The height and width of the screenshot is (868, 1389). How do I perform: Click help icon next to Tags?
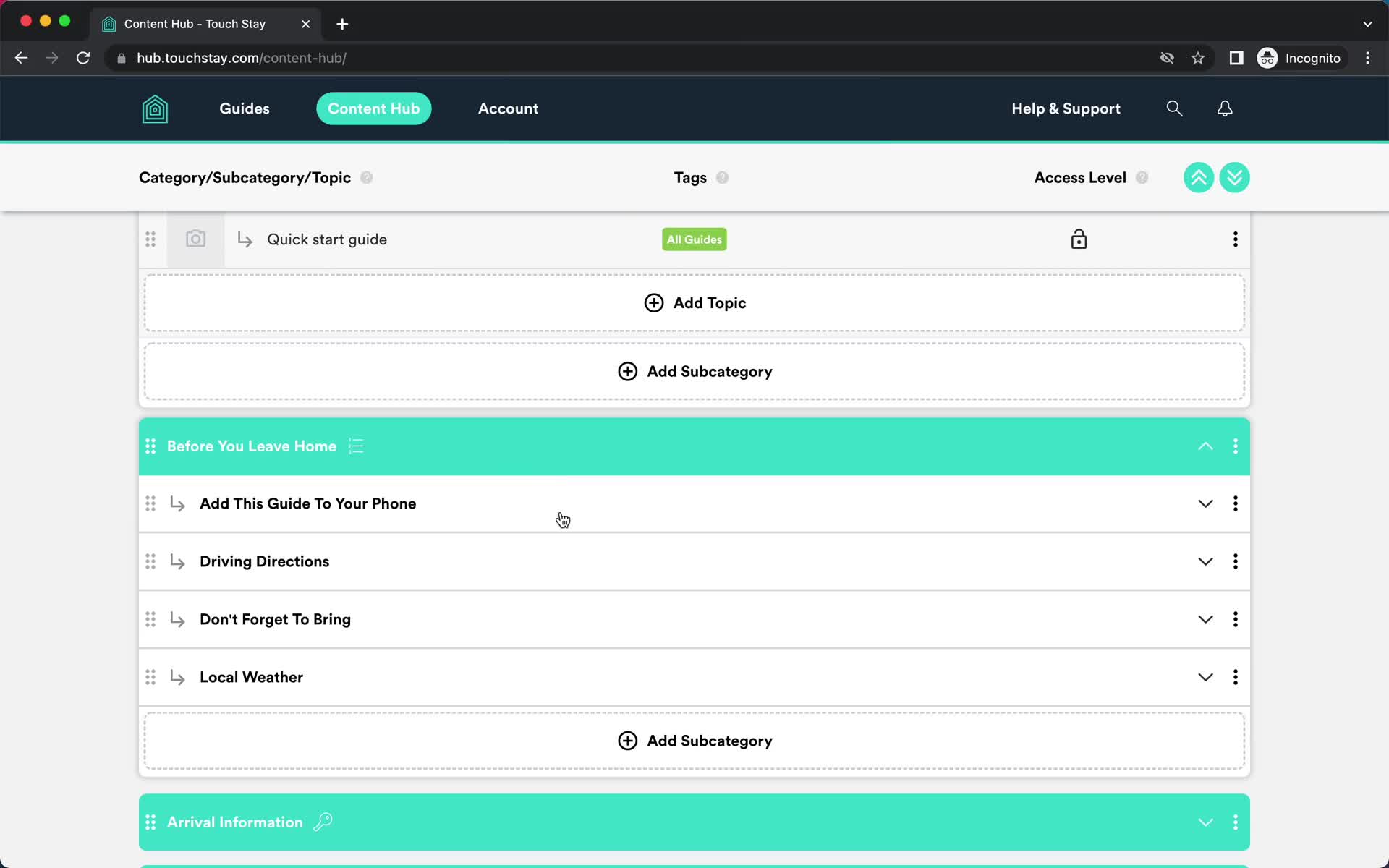click(722, 178)
